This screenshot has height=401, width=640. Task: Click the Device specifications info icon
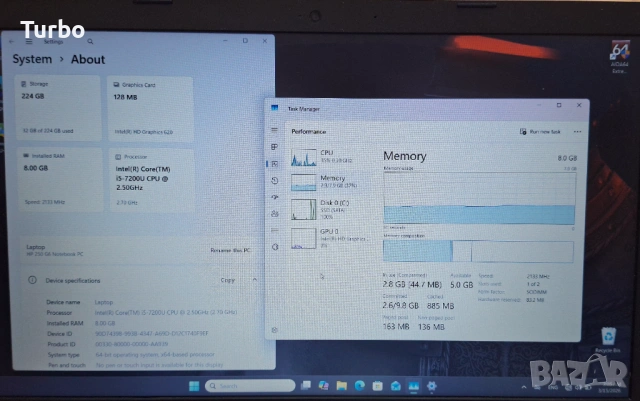32,280
